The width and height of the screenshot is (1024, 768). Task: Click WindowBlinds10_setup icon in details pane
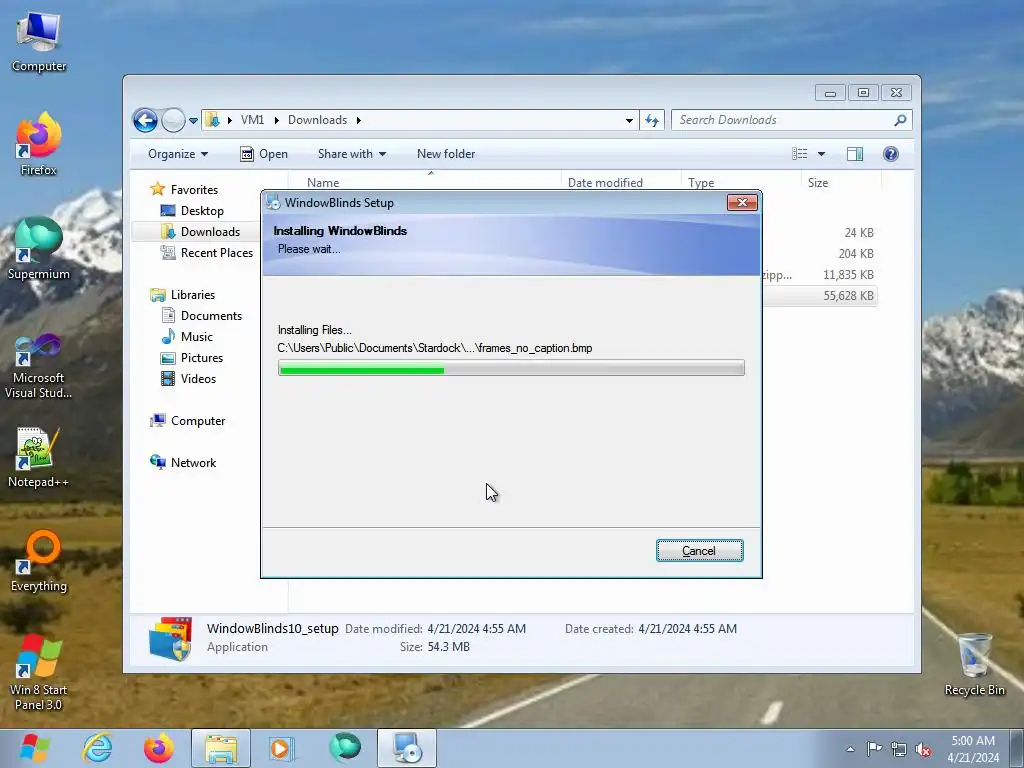click(170, 638)
